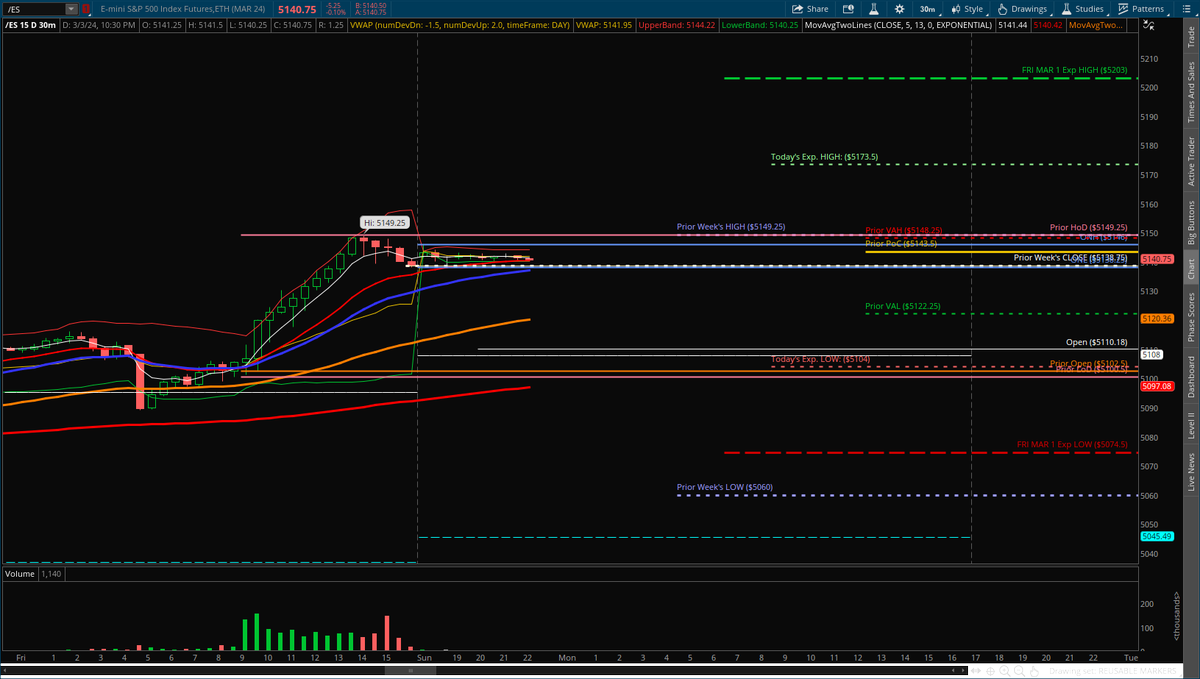Viewport: 1200px width, 679px height.
Task: Click the Open ($5110.18) label
Action: [x=1096, y=342]
